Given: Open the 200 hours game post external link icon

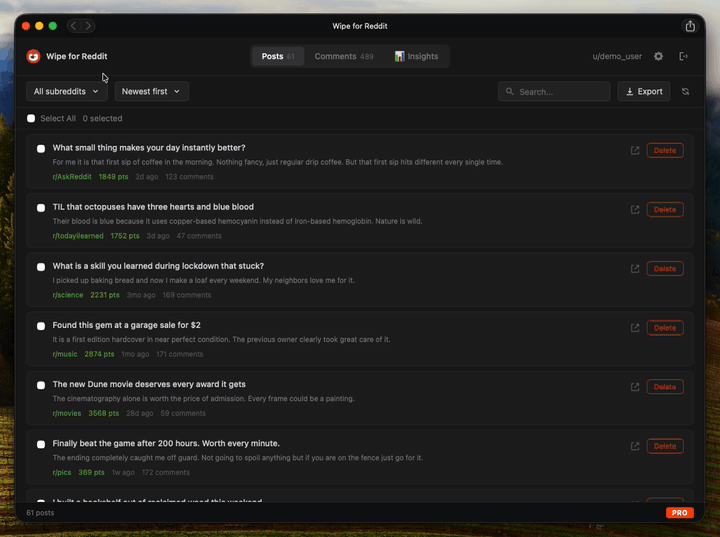Looking at the screenshot, I should click(x=635, y=446).
